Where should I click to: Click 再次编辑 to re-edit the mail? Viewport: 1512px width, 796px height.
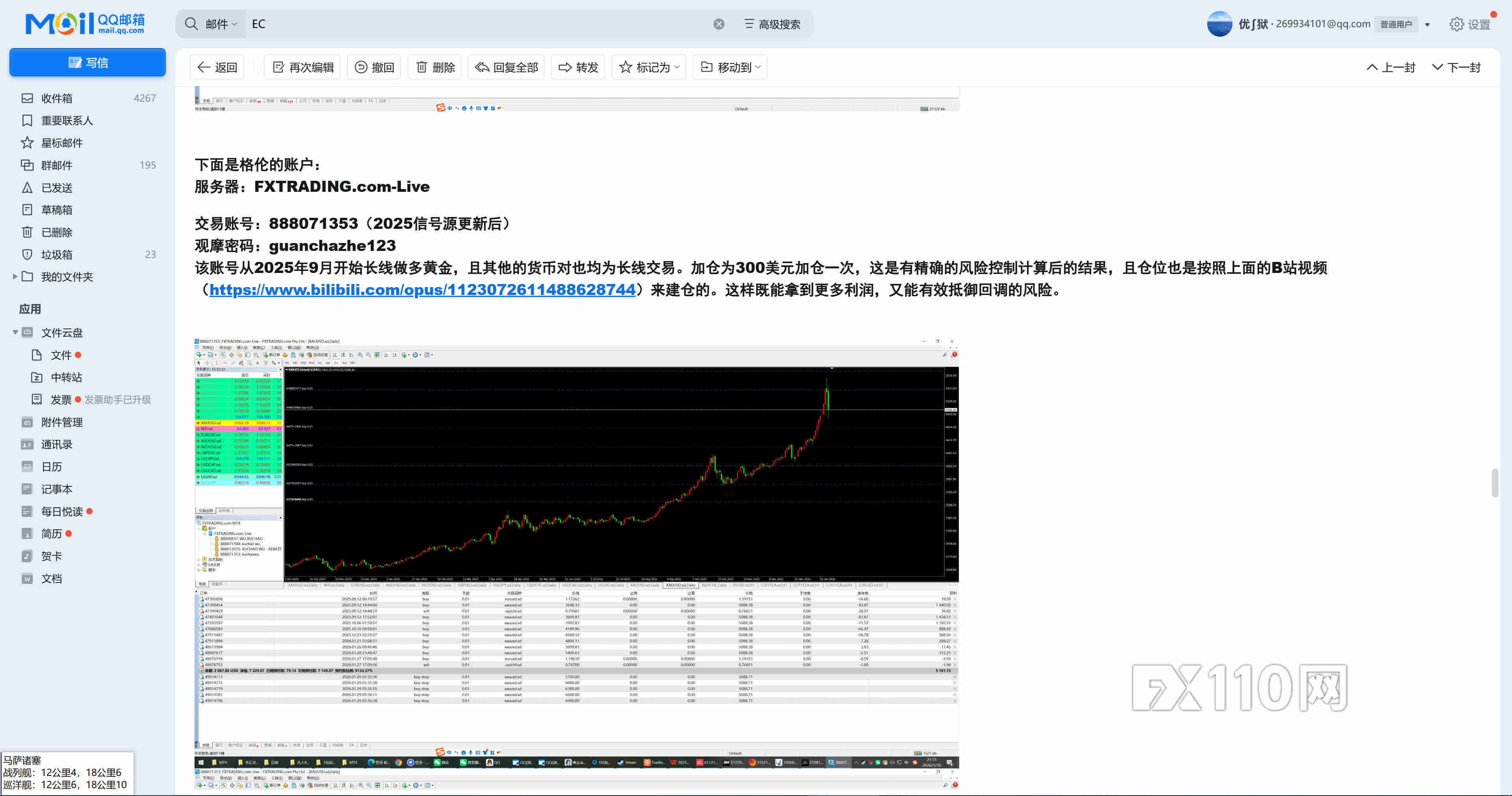[303, 67]
